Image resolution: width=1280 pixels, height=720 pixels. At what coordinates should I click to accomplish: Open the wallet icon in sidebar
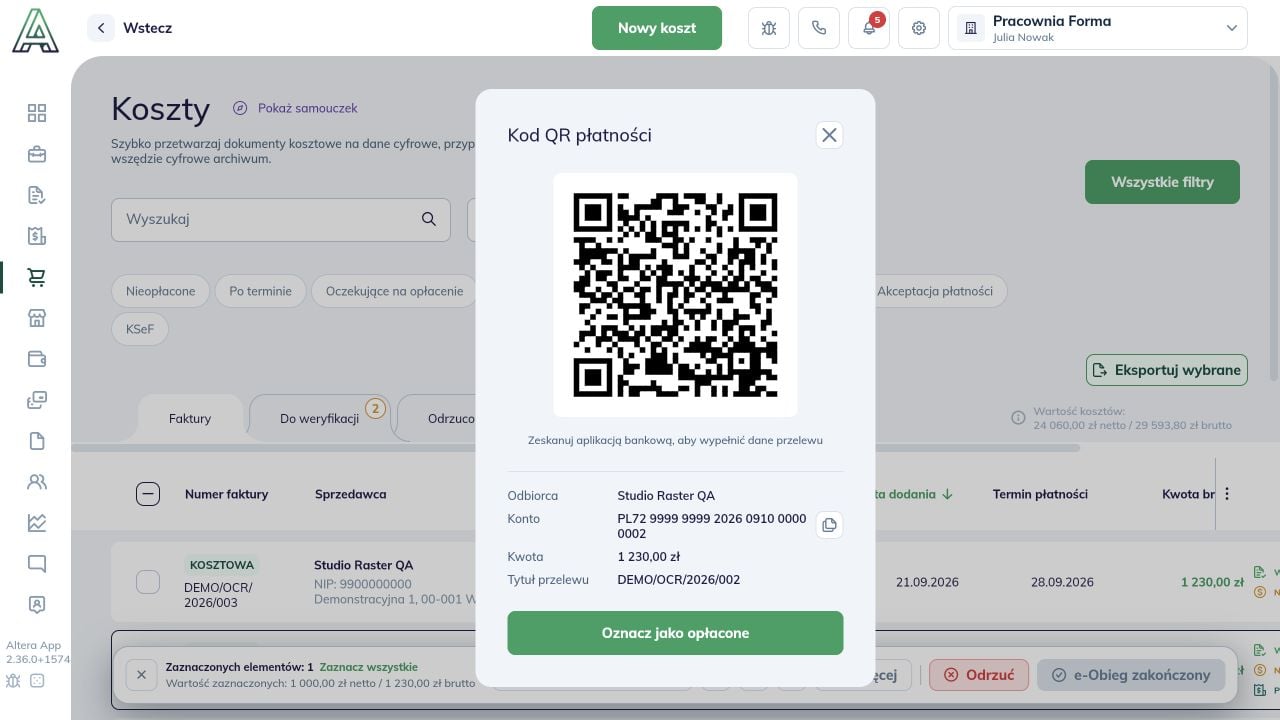pos(37,359)
